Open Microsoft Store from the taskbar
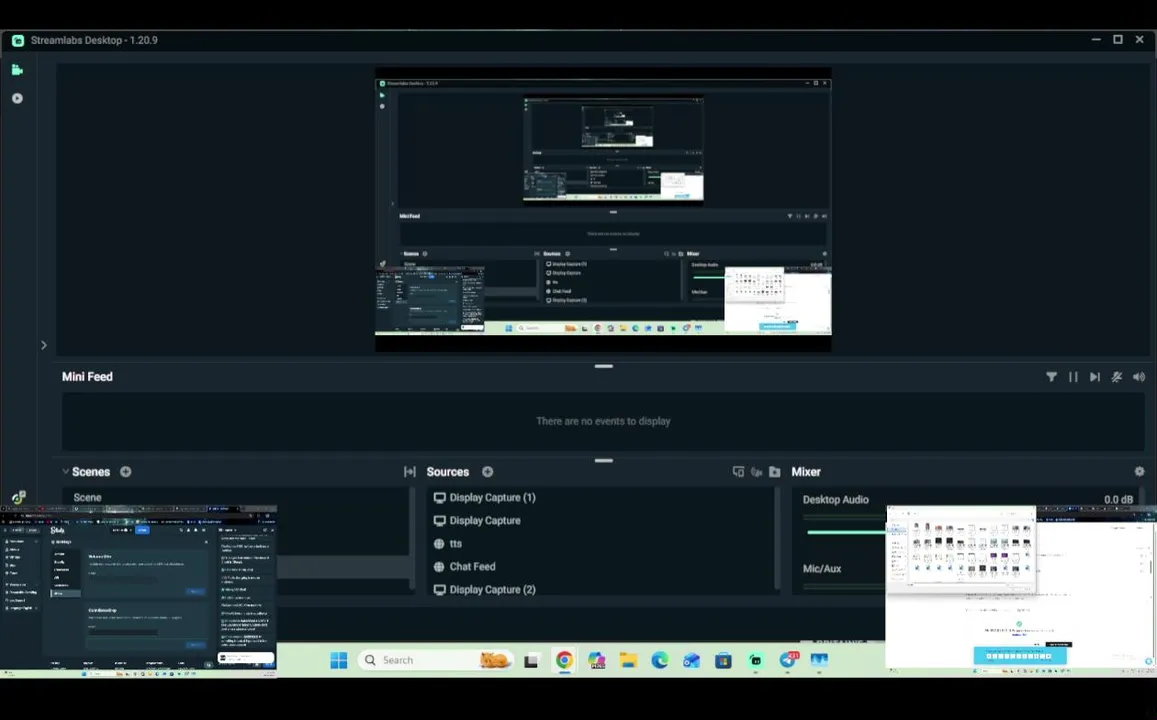The height and width of the screenshot is (720, 1157). tap(723, 660)
